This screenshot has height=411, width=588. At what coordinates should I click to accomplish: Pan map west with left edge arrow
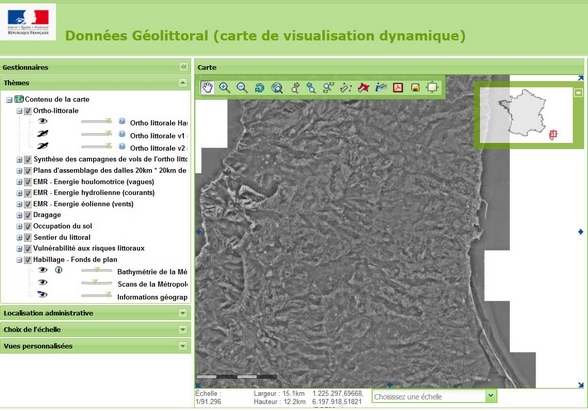199,232
